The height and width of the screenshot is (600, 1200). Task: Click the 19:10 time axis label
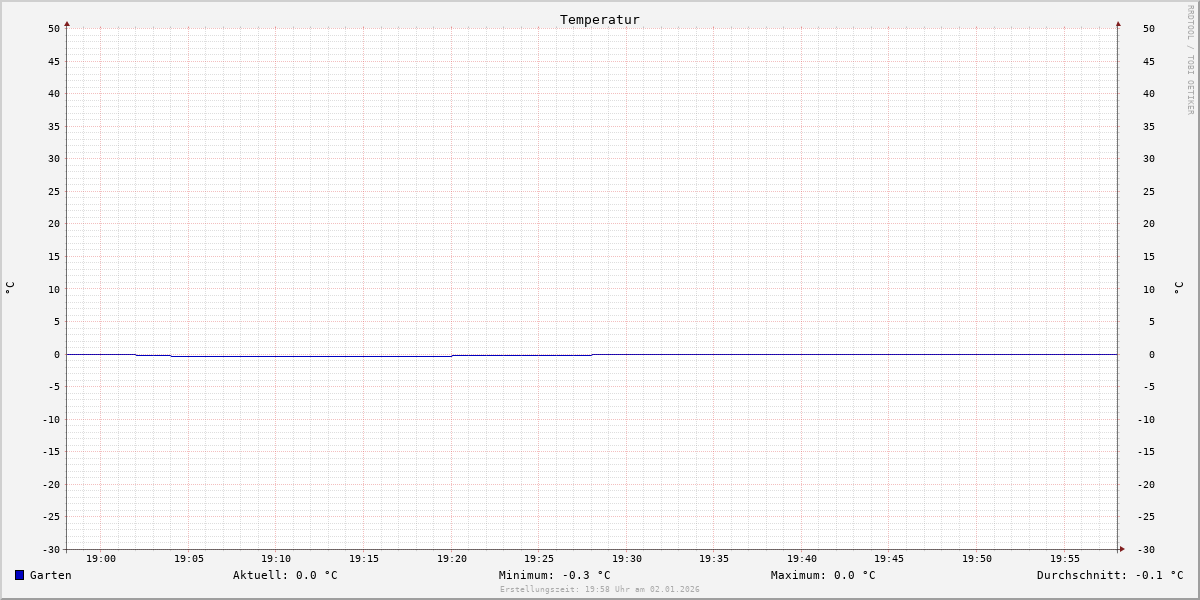click(x=276, y=558)
